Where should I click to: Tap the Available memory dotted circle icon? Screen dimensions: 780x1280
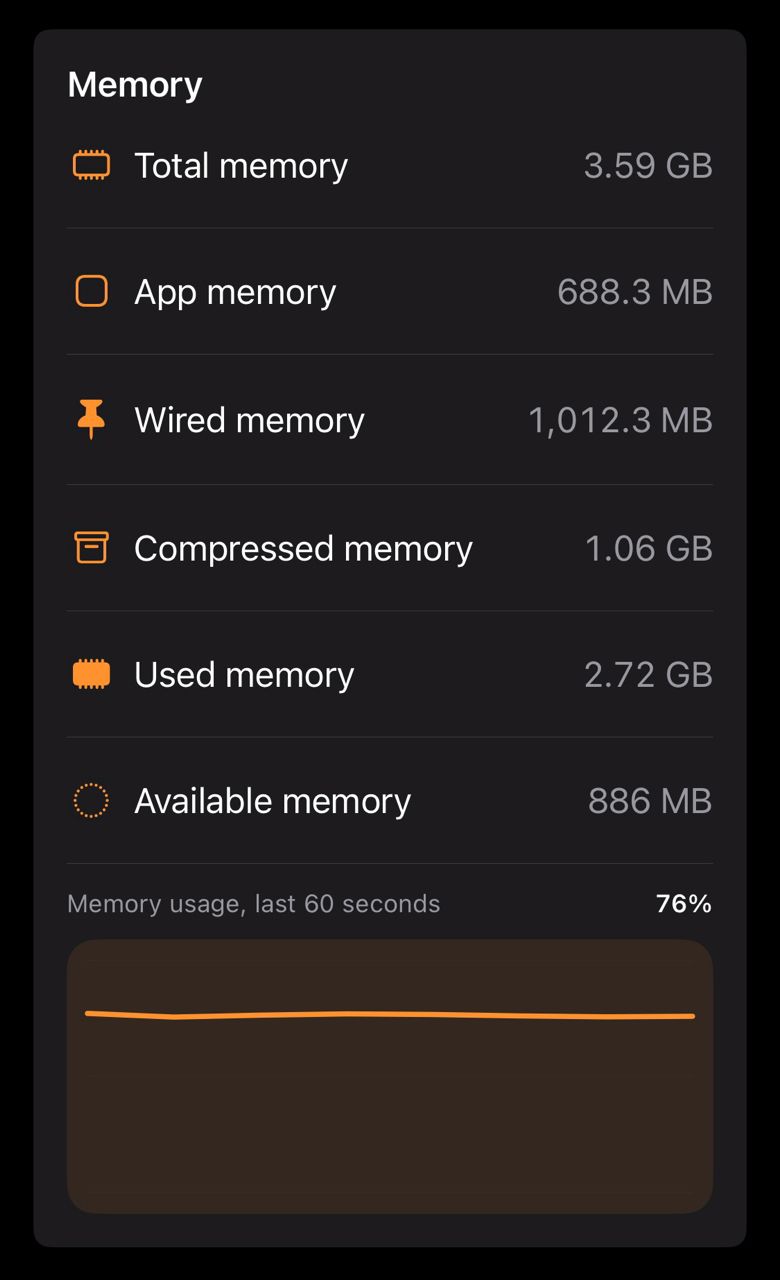click(x=91, y=801)
